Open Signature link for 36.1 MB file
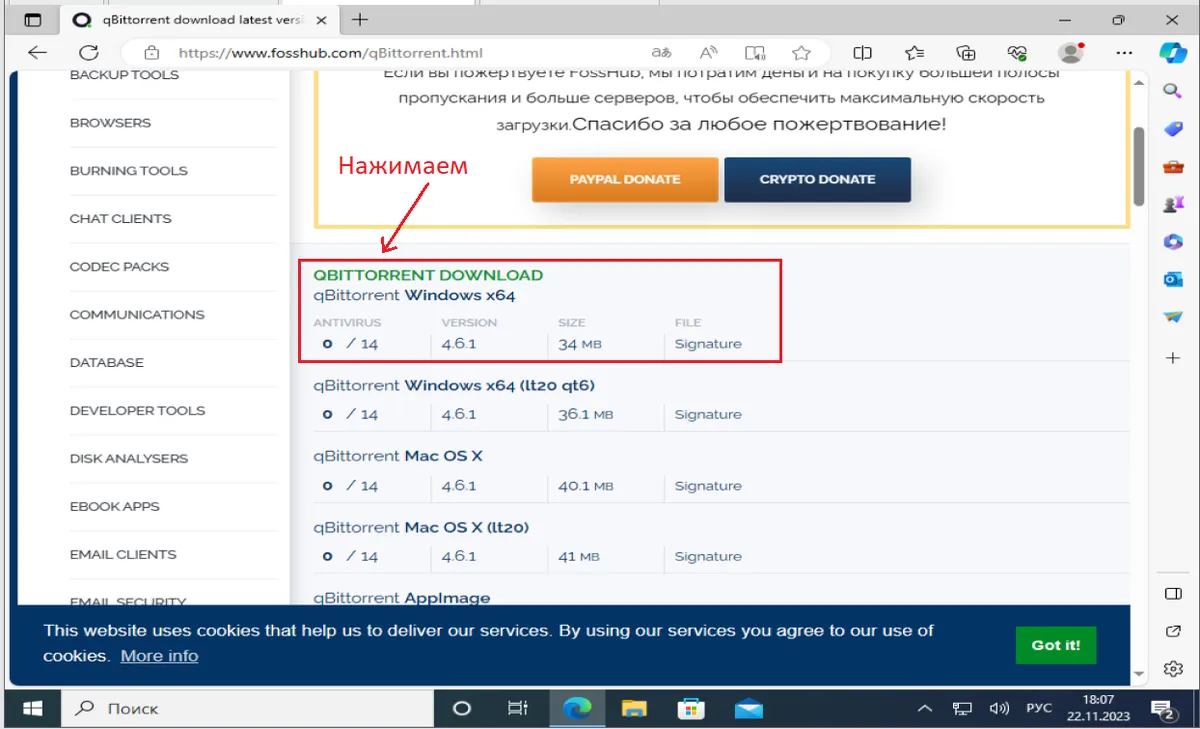 coord(708,414)
